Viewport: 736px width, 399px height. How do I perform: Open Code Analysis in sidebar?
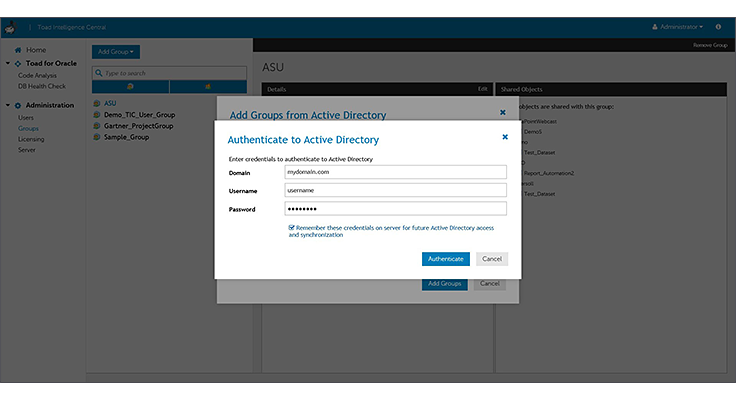point(37,75)
